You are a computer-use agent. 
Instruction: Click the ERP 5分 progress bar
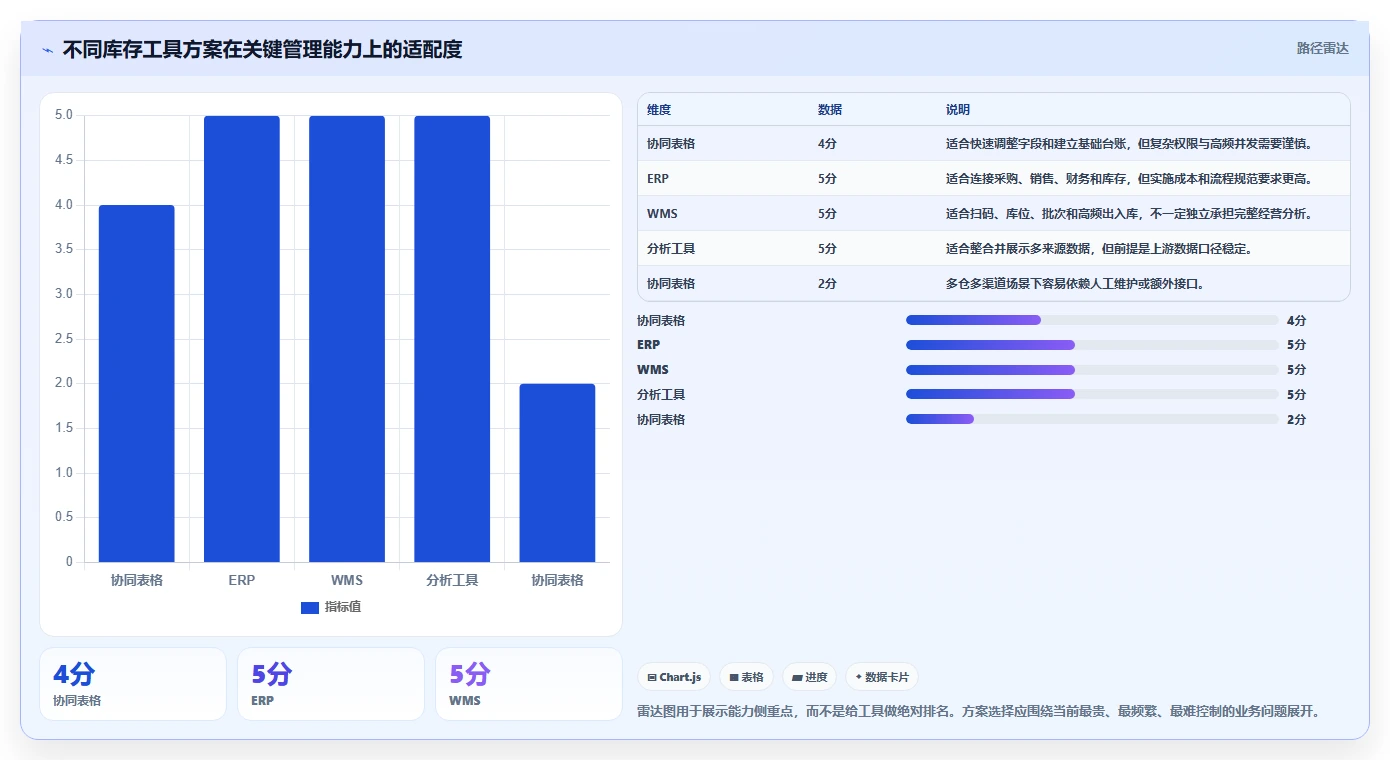[x=1092, y=345]
